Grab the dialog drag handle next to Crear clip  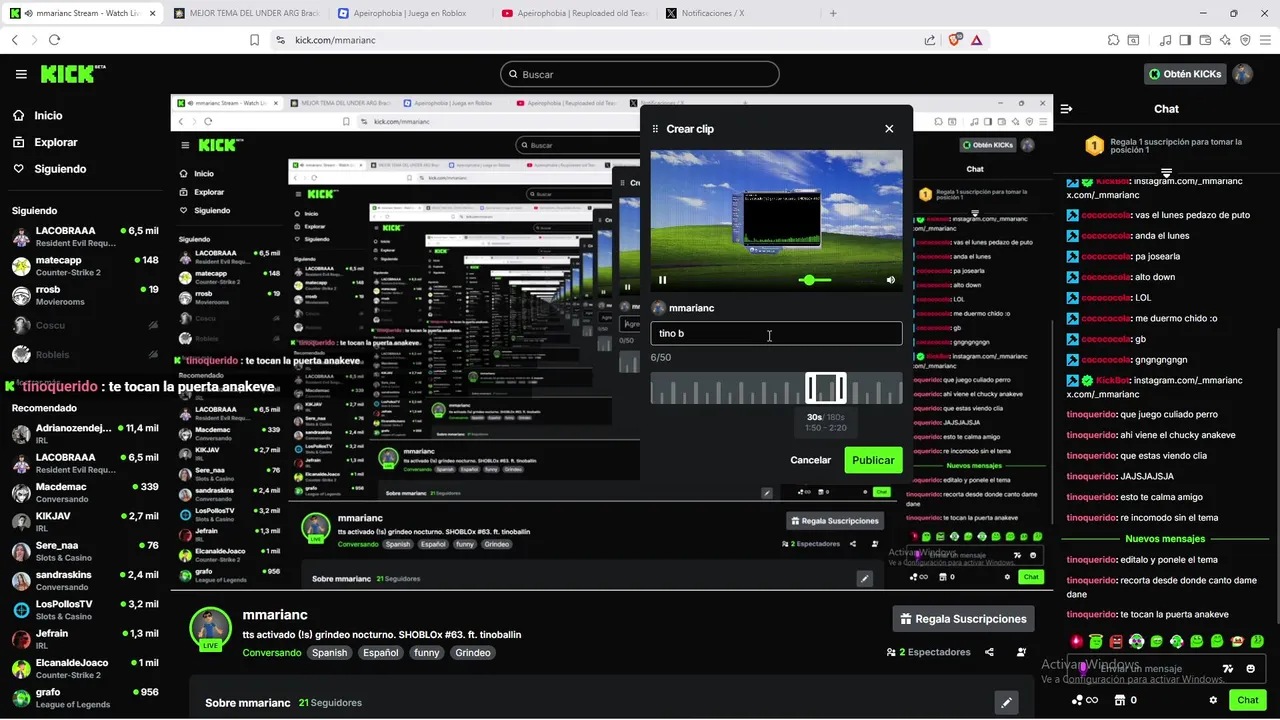tap(656, 129)
